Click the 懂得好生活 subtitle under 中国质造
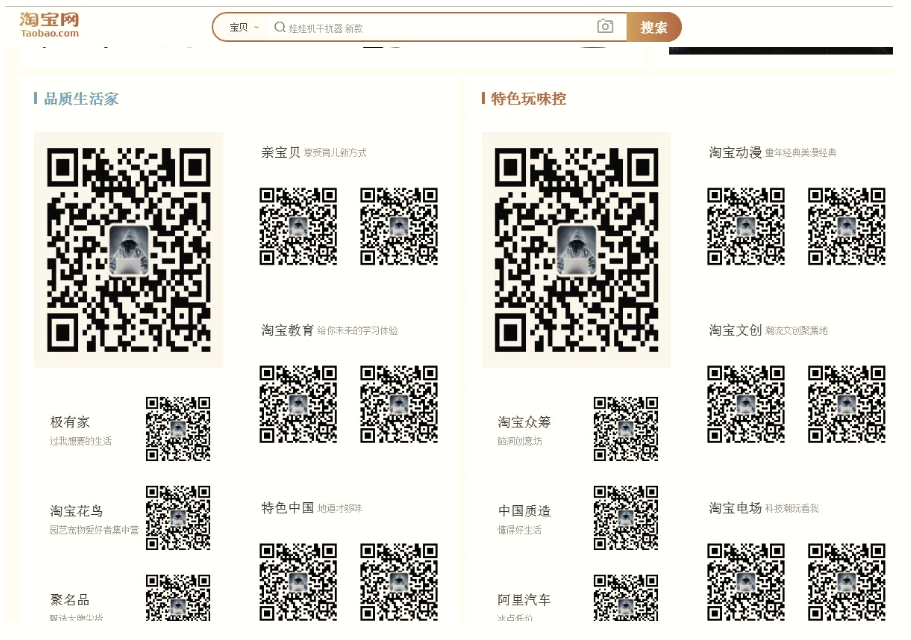This screenshot has height=640, width=911. tap(520, 530)
